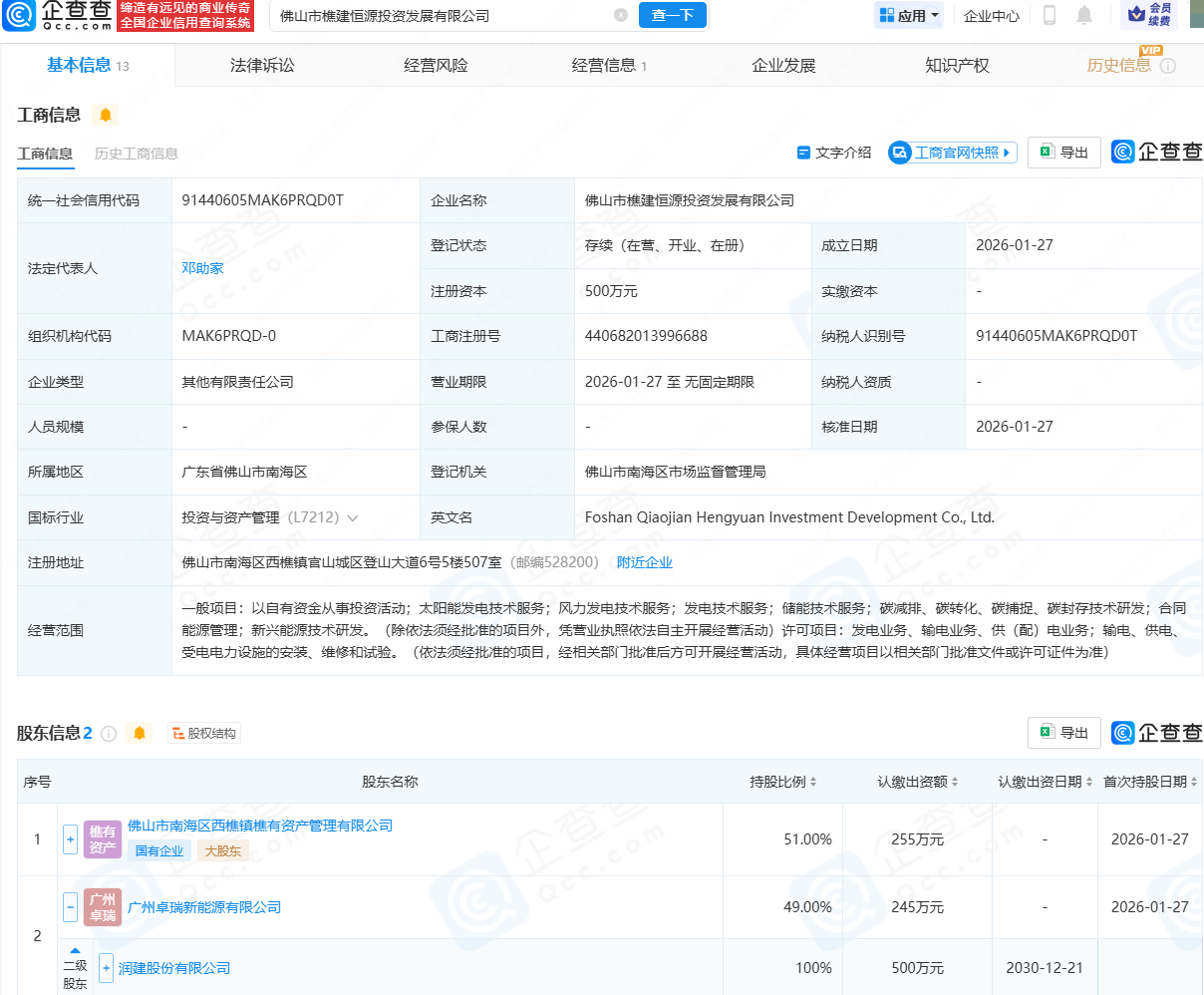
Task: Click the info icon beside 历史信息
Action: pos(1168,66)
